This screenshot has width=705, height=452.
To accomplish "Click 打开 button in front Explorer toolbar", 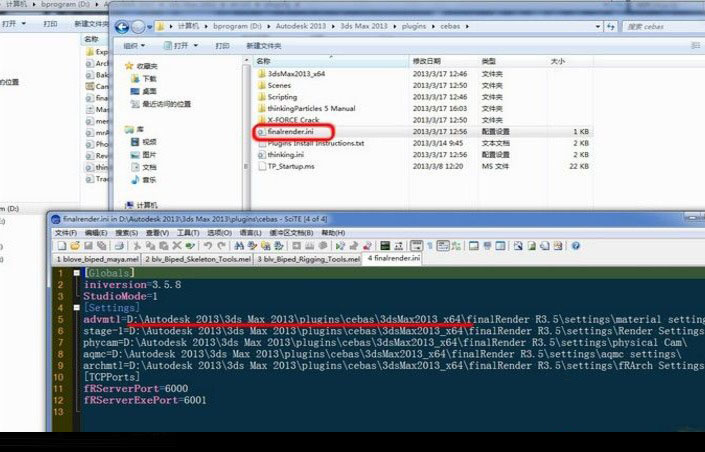I will pyautogui.click(x=176, y=46).
